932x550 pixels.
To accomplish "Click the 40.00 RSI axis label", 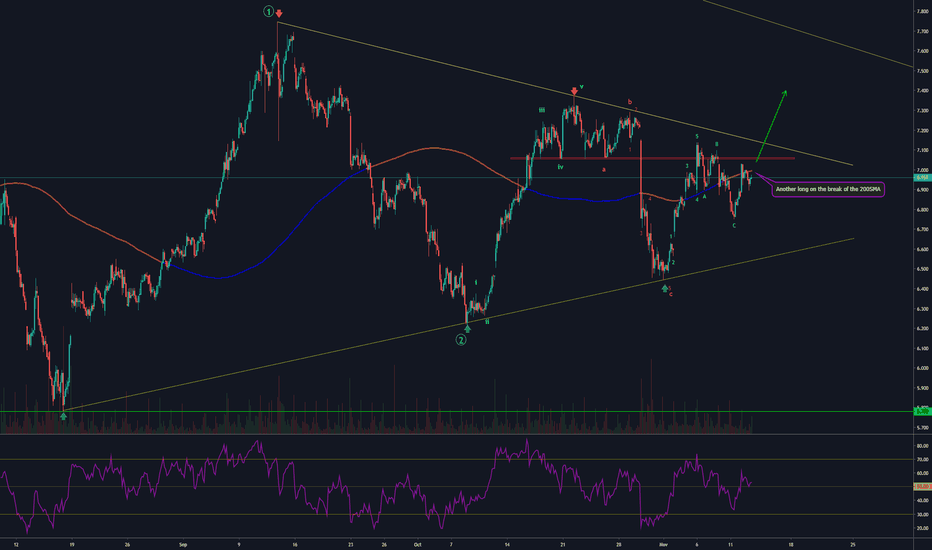I will pos(923,501).
